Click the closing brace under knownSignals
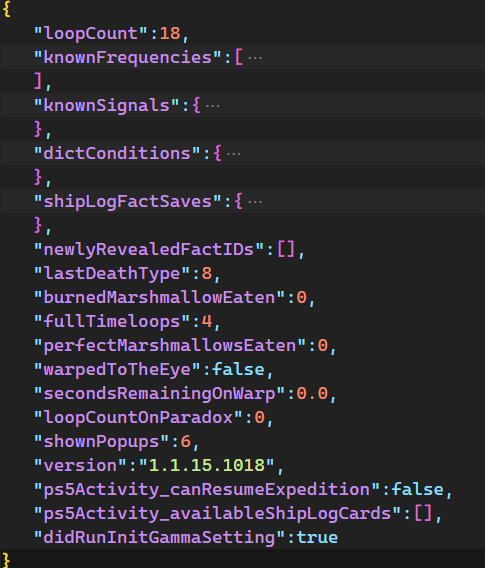485x568 pixels. point(38,130)
